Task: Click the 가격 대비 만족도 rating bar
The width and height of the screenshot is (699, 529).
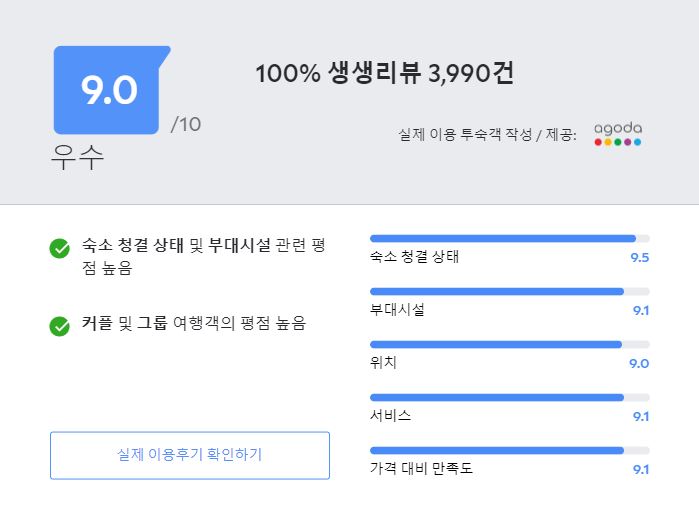Action: pos(510,451)
